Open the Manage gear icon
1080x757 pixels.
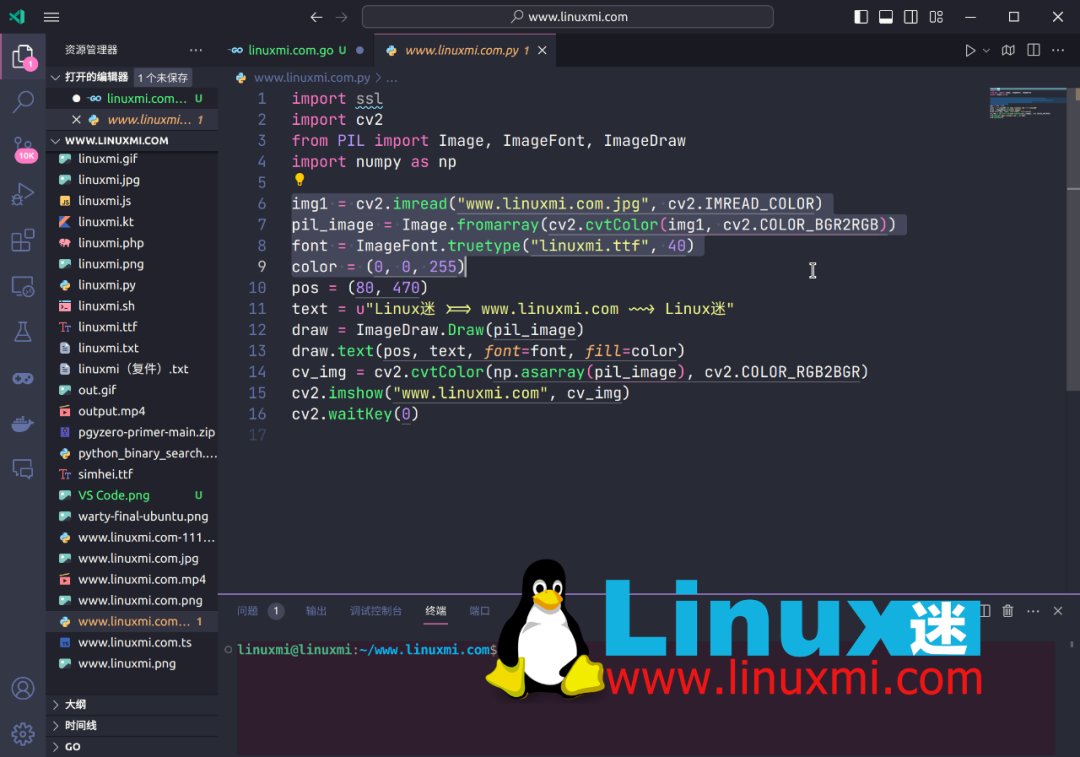pyautogui.click(x=23, y=734)
